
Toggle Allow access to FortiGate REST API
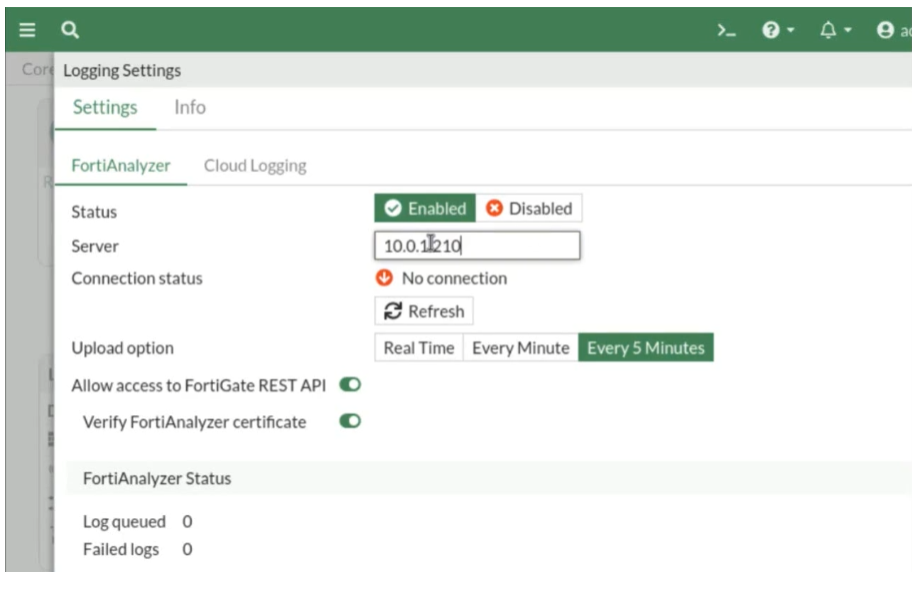tap(350, 385)
